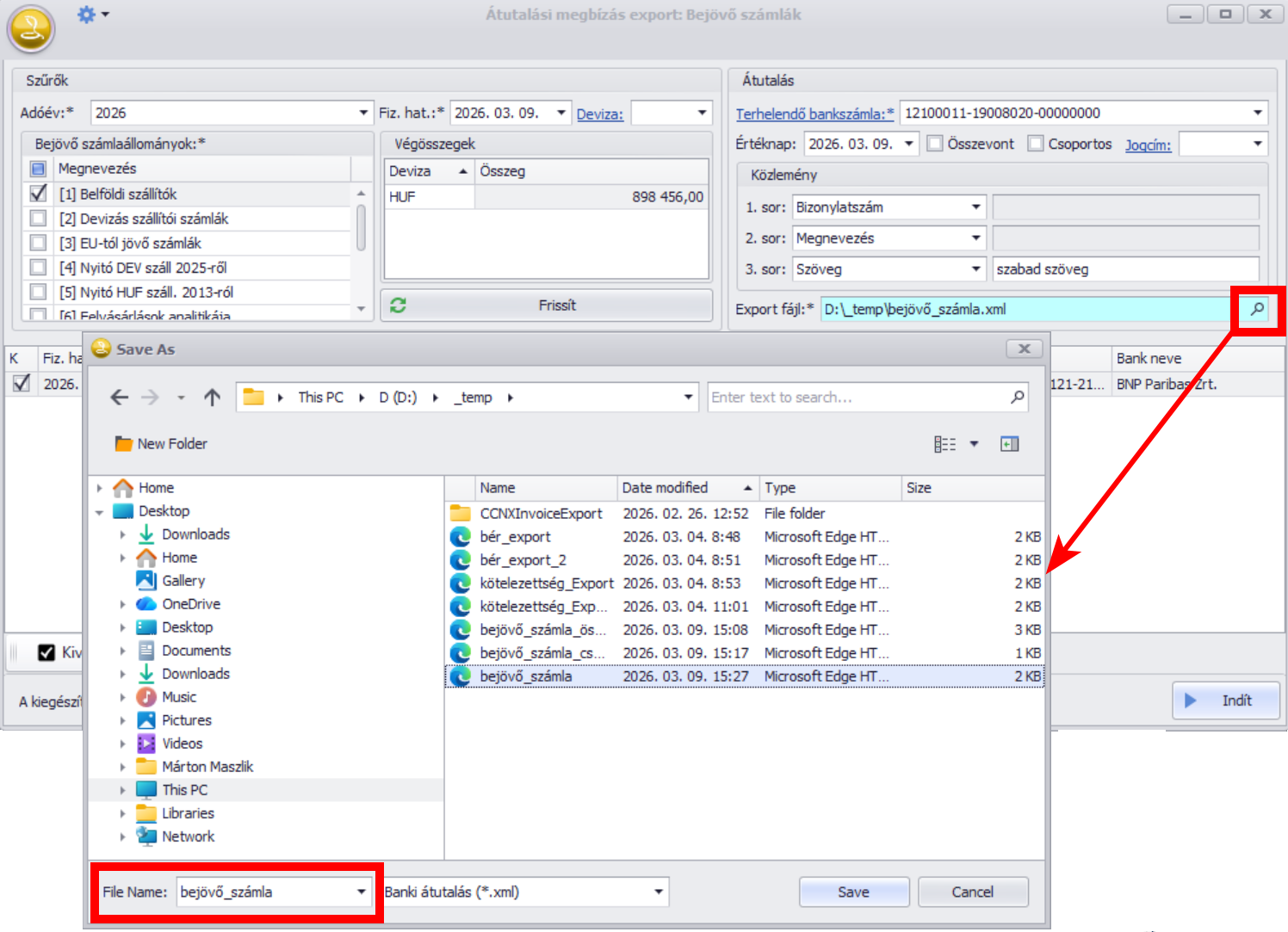Screen dimensions: 1288x932
Task: Open the Banki átutalás file type dropdown
Action: coord(659,892)
